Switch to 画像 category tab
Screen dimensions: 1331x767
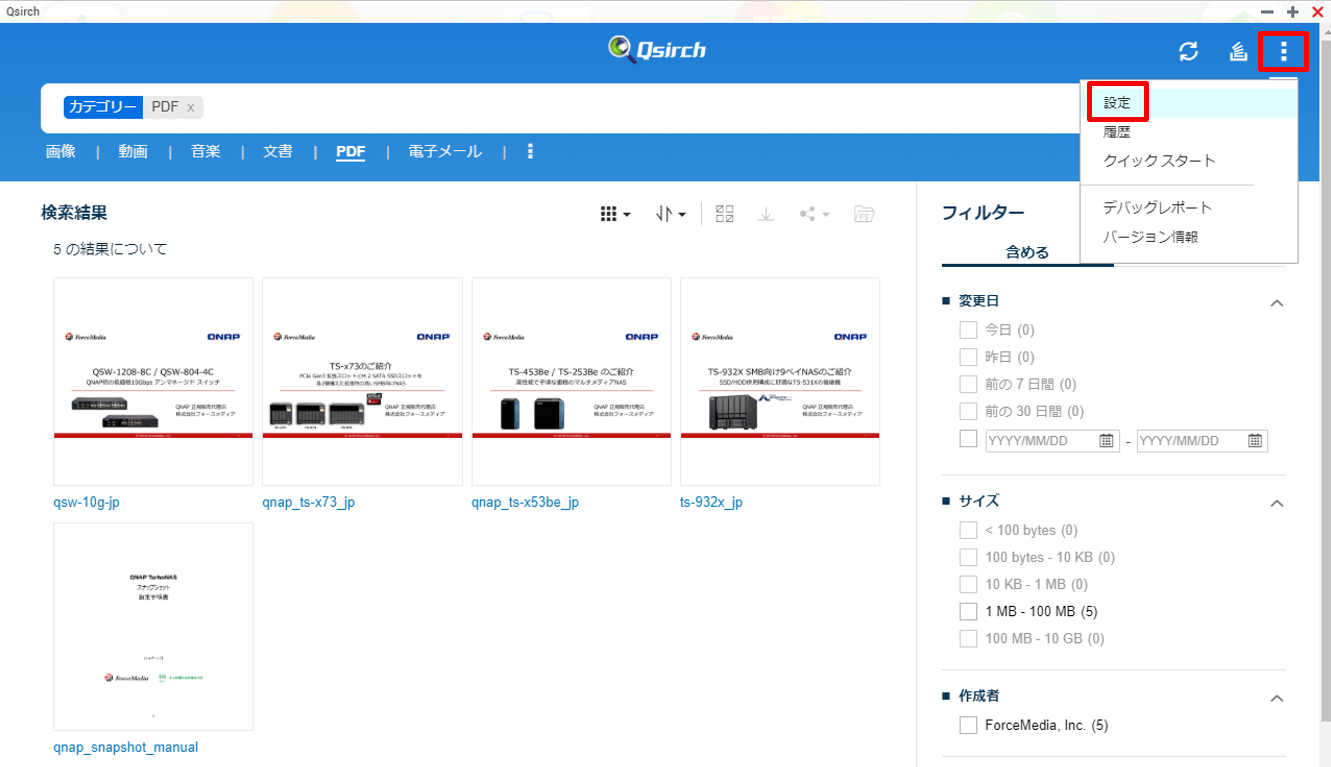pyautogui.click(x=61, y=151)
